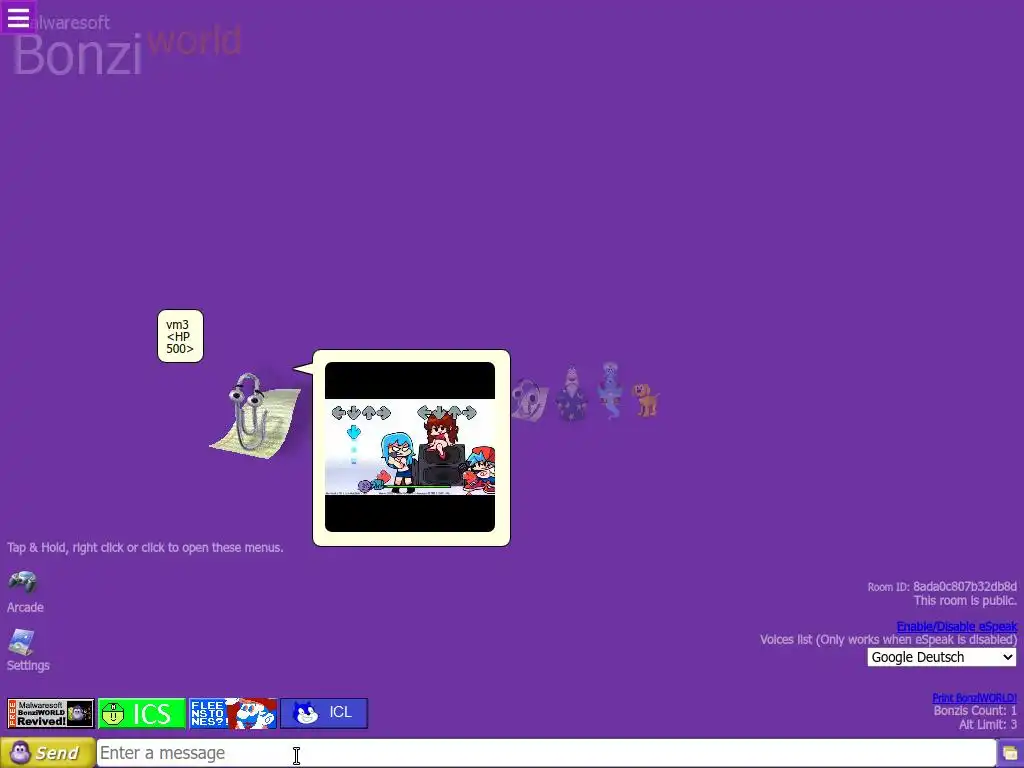1024x768 pixels.
Task: Click the Enable/Disable eSpeak link
Action: pyautogui.click(x=956, y=626)
